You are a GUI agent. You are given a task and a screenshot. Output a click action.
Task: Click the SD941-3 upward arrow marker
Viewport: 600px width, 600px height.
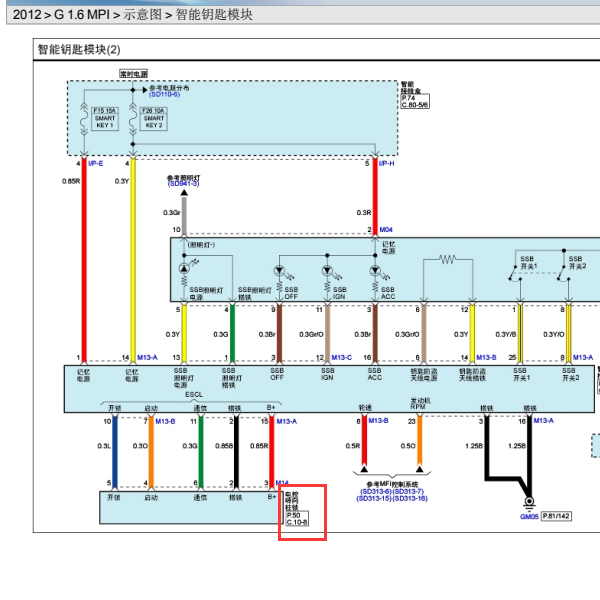pyautogui.click(x=184, y=192)
